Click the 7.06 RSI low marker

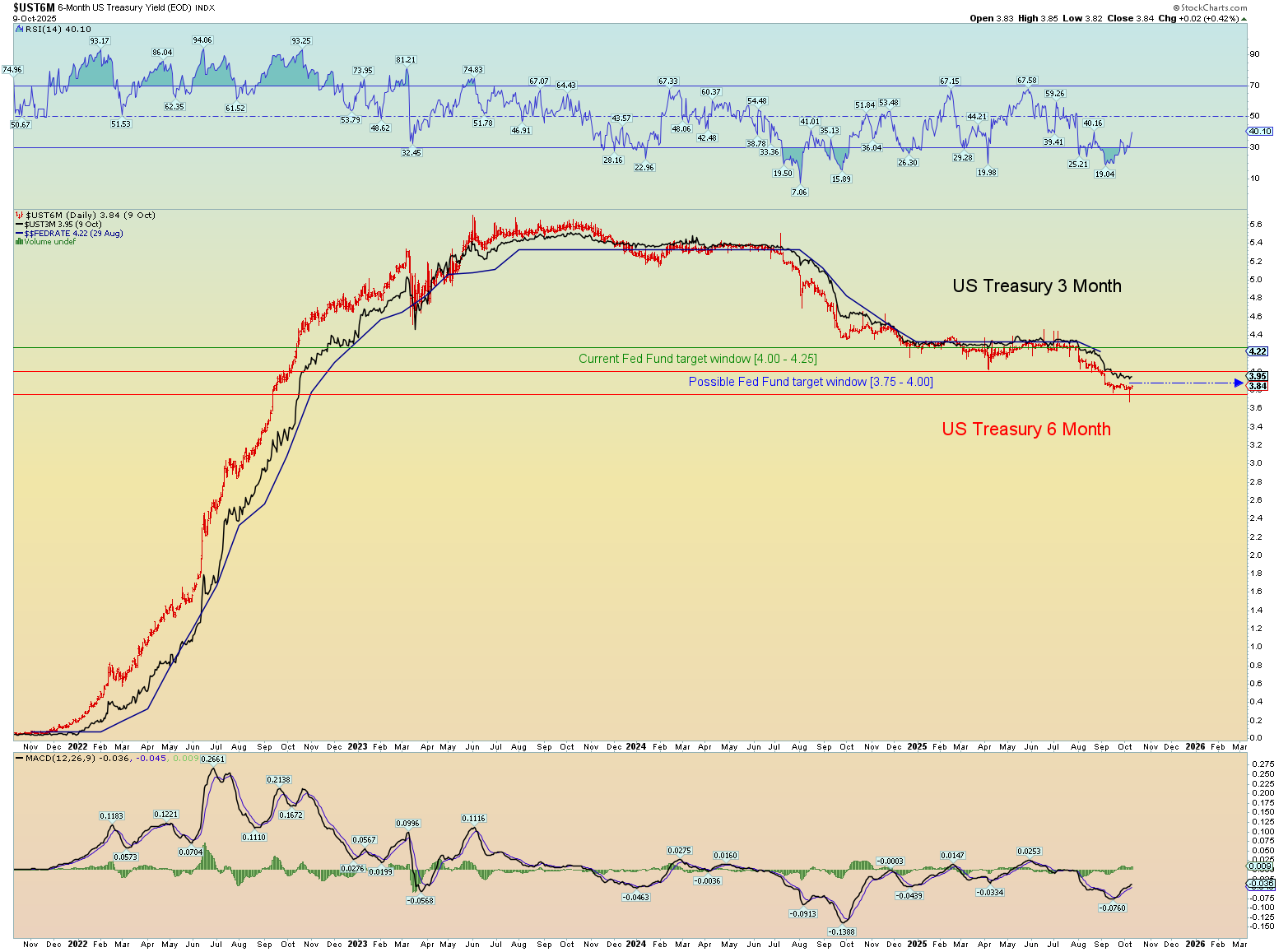(799, 193)
